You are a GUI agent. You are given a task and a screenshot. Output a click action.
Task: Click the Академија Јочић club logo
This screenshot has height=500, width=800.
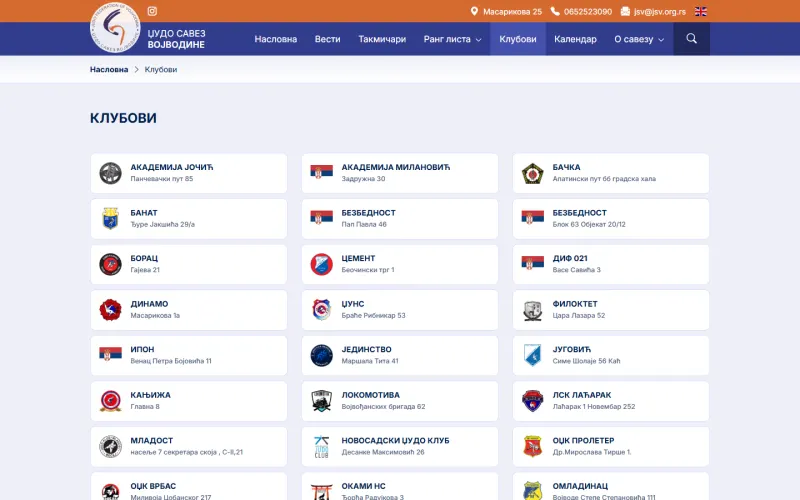pos(110,173)
